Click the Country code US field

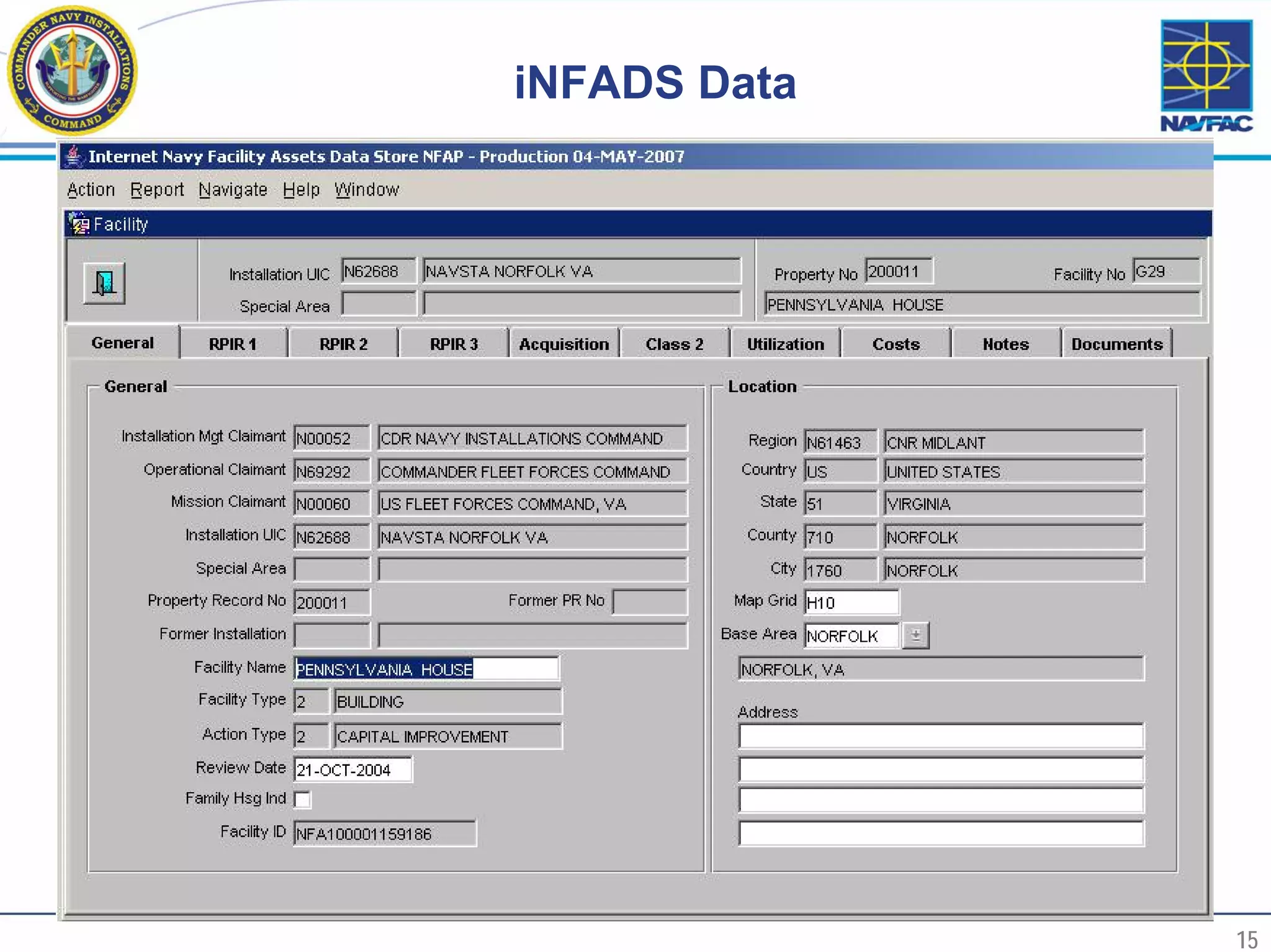841,472
